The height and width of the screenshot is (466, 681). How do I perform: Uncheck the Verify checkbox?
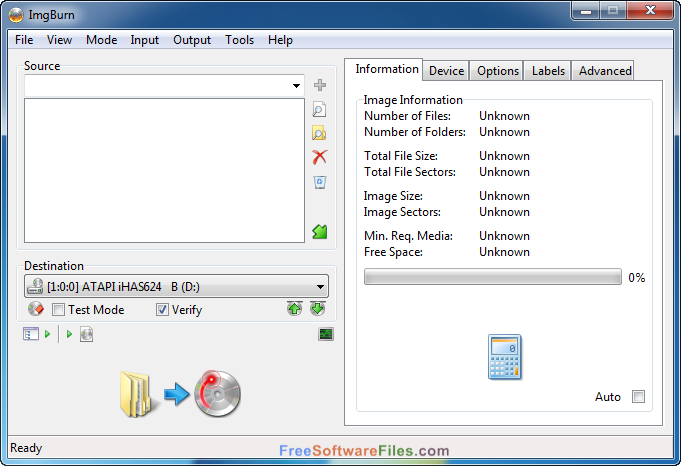[162, 310]
